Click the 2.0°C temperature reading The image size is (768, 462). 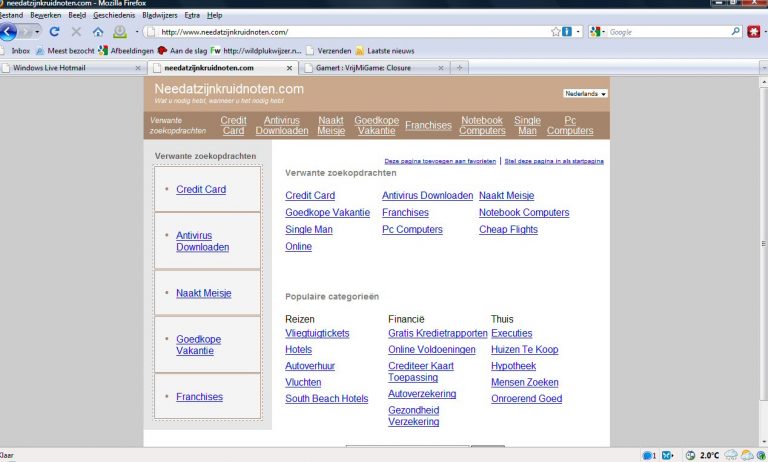[709, 455]
